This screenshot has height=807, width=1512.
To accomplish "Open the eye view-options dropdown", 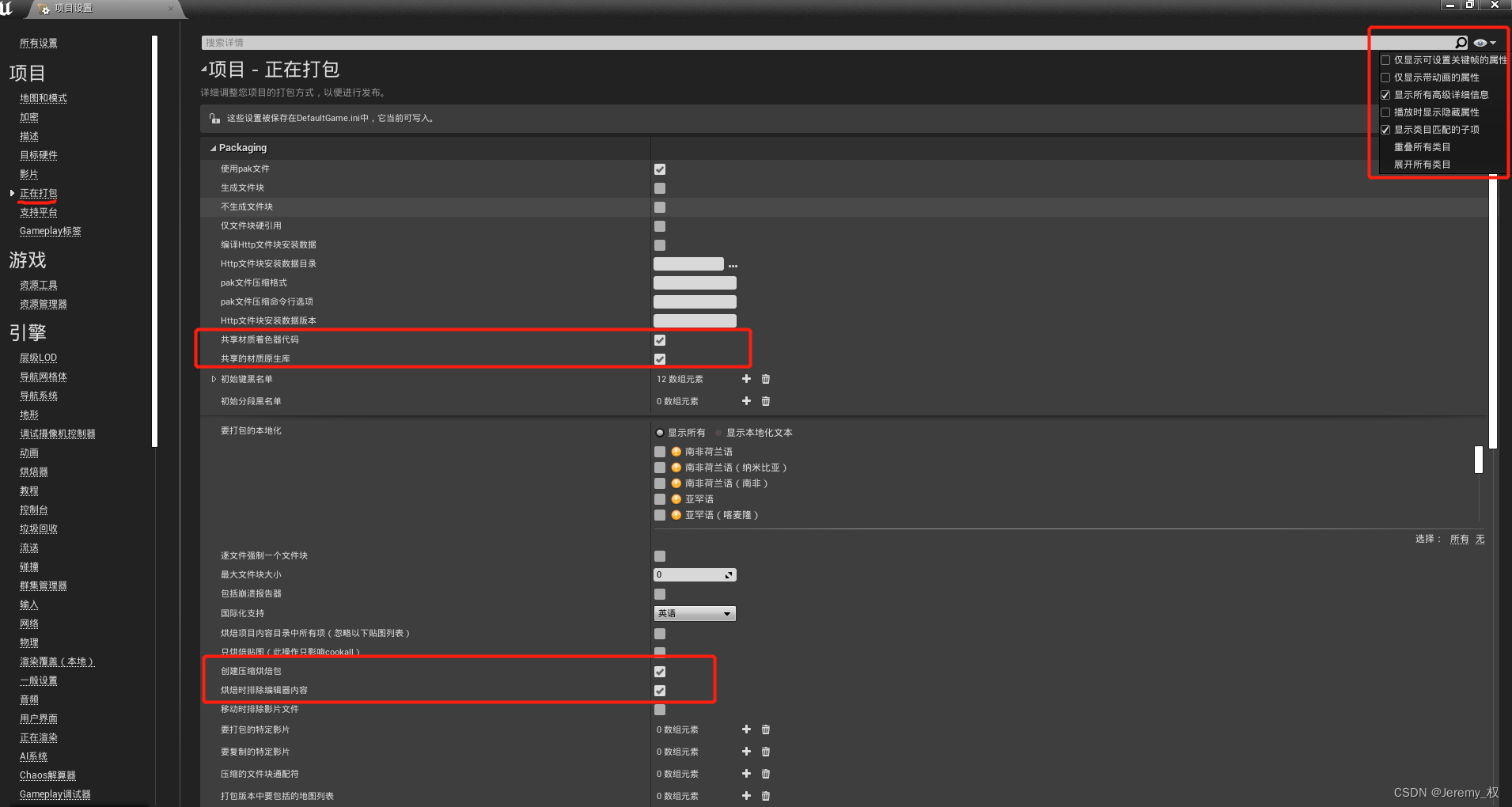I will tap(1484, 43).
